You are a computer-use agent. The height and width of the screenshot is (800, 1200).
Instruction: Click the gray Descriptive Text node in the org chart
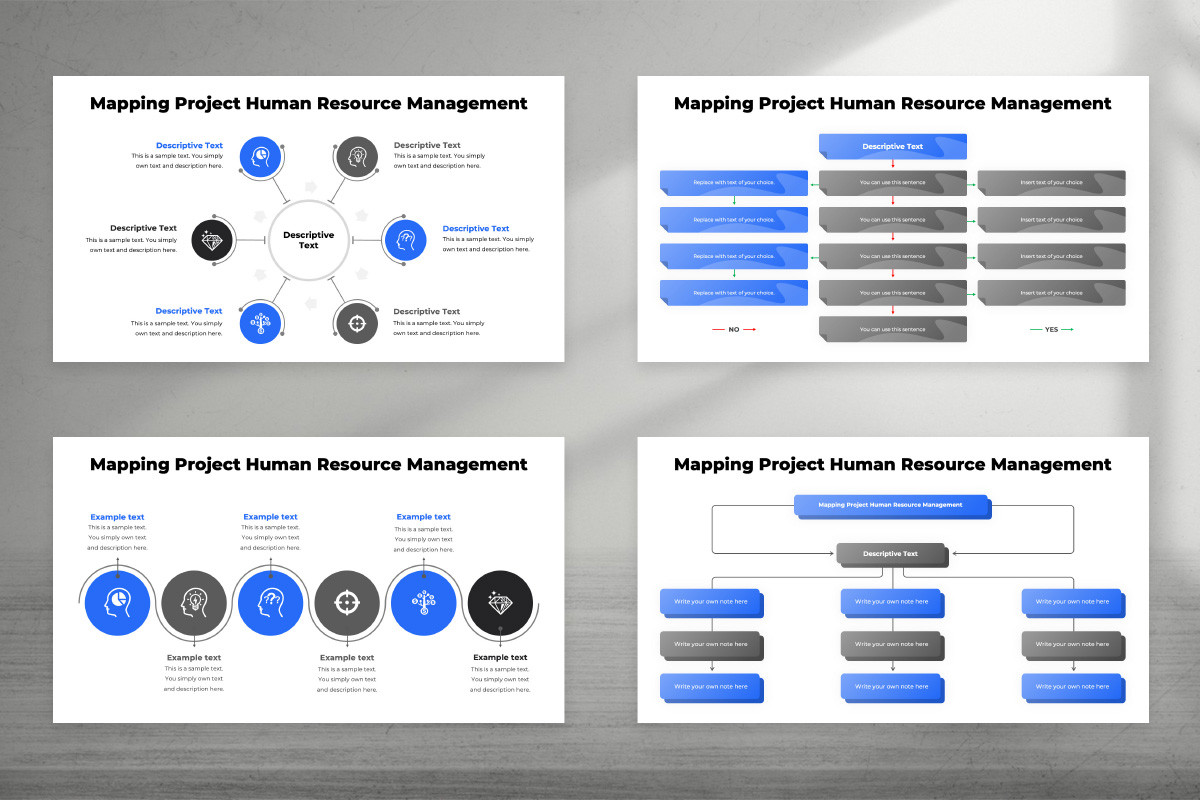pyautogui.click(x=893, y=554)
